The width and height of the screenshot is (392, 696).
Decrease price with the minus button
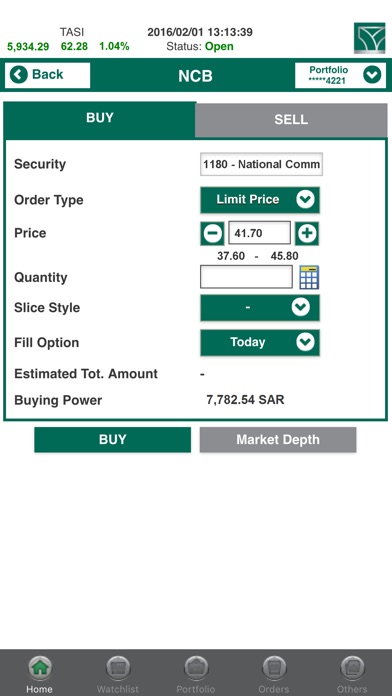coord(212,233)
